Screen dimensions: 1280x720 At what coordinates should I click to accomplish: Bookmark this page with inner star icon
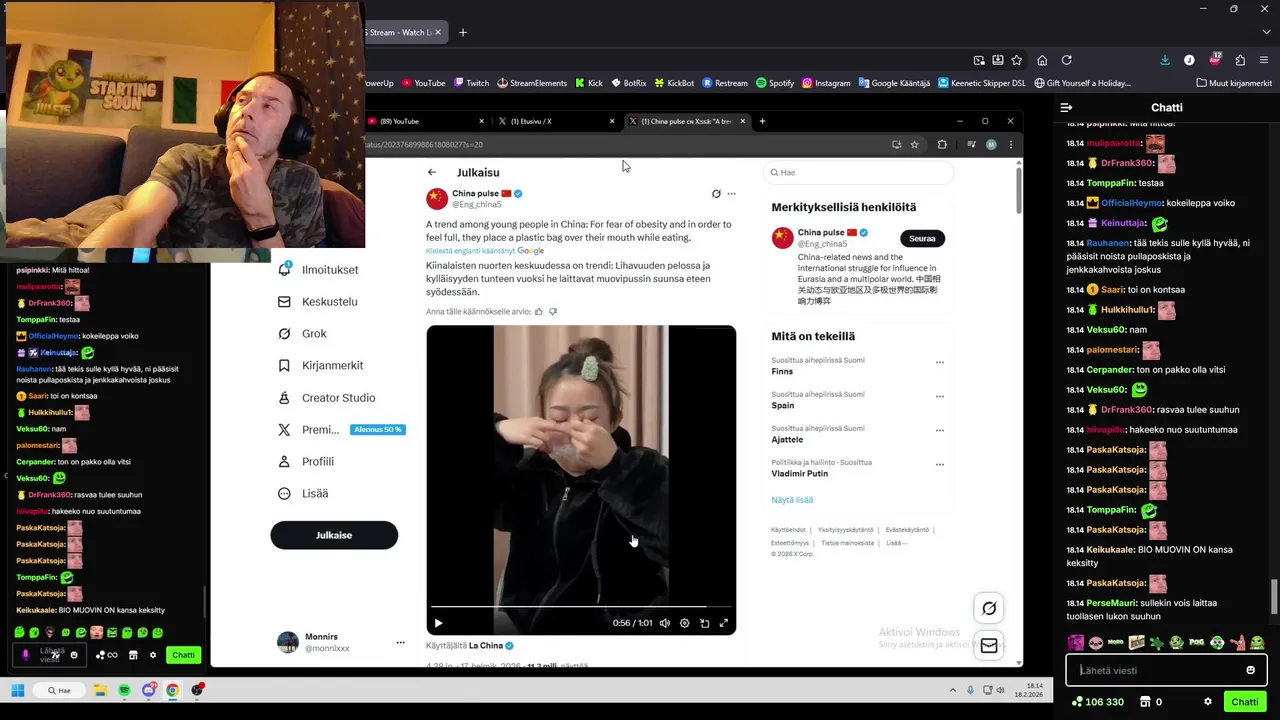pyautogui.click(x=914, y=144)
